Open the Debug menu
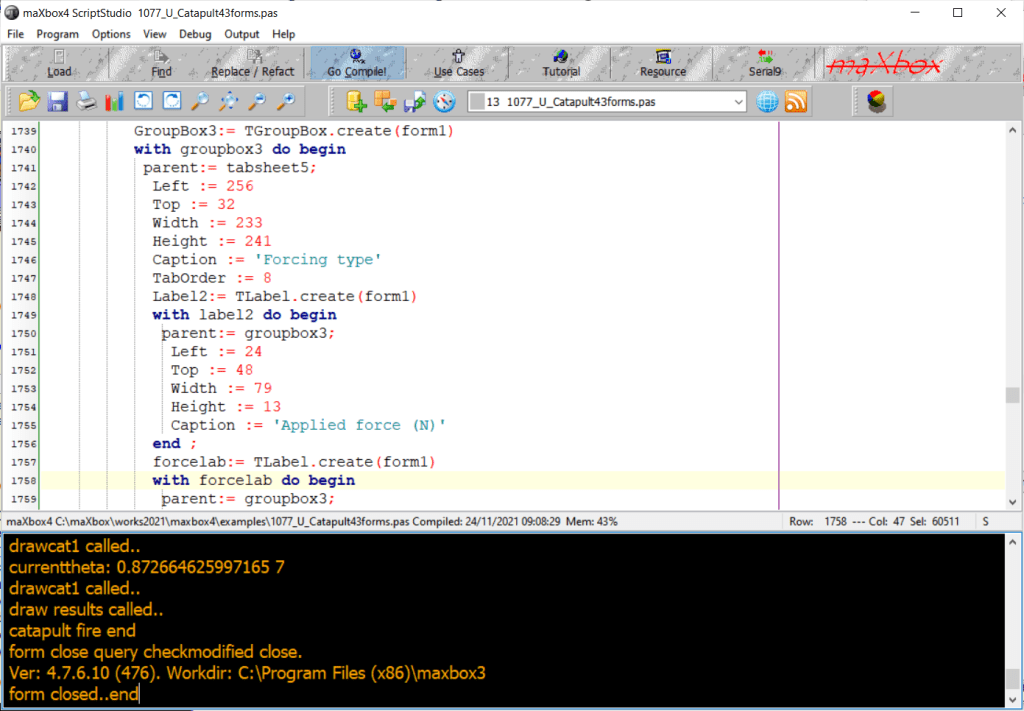1024x711 pixels. pos(195,34)
